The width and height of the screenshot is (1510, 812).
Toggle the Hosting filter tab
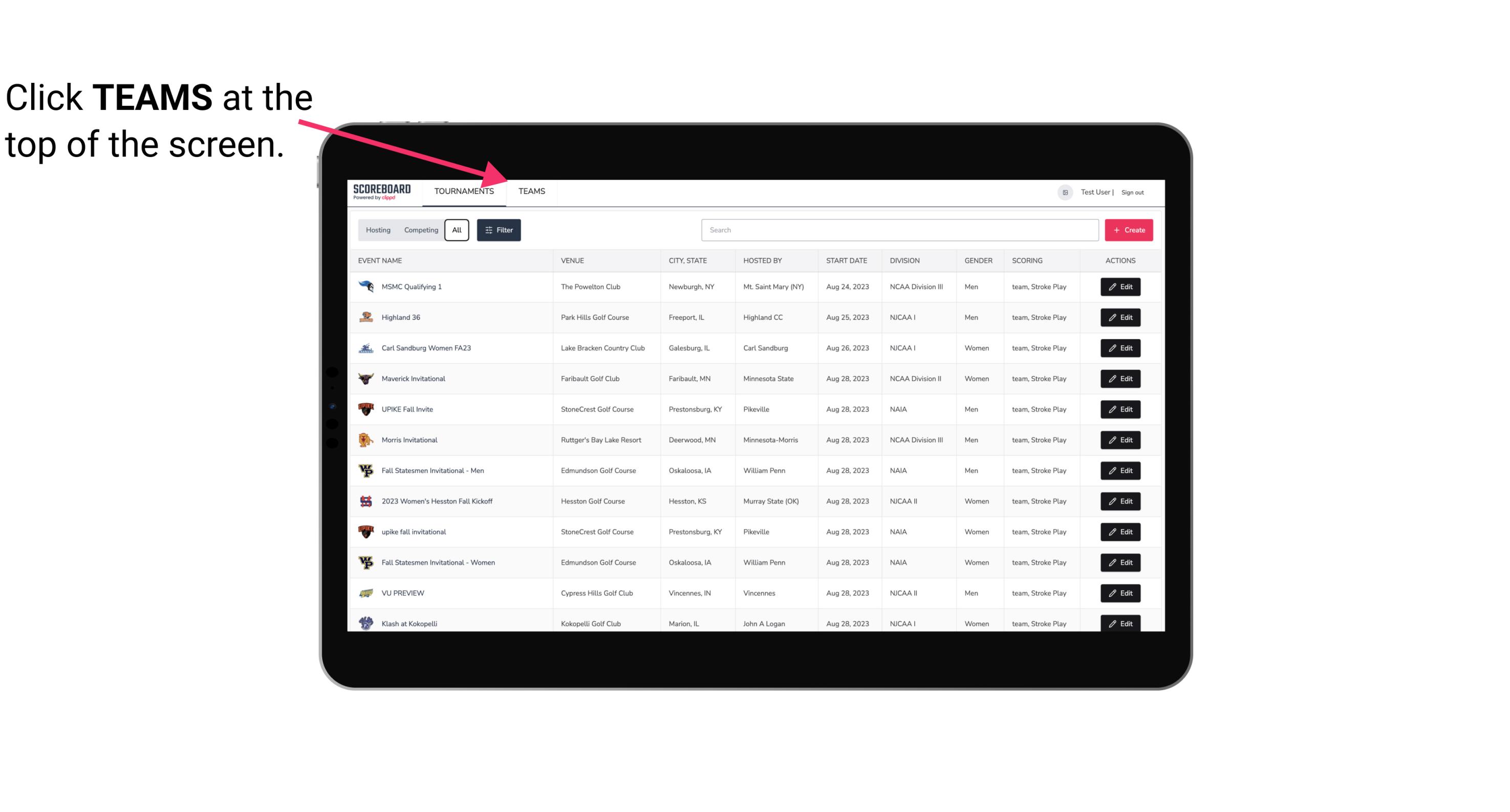[378, 230]
